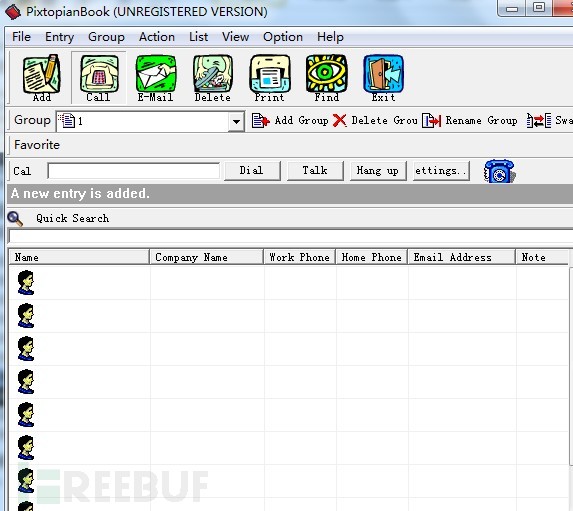Screen dimensions: 573x511
Task: Click the blue telephone icon beside Settings
Action: (x=499, y=171)
